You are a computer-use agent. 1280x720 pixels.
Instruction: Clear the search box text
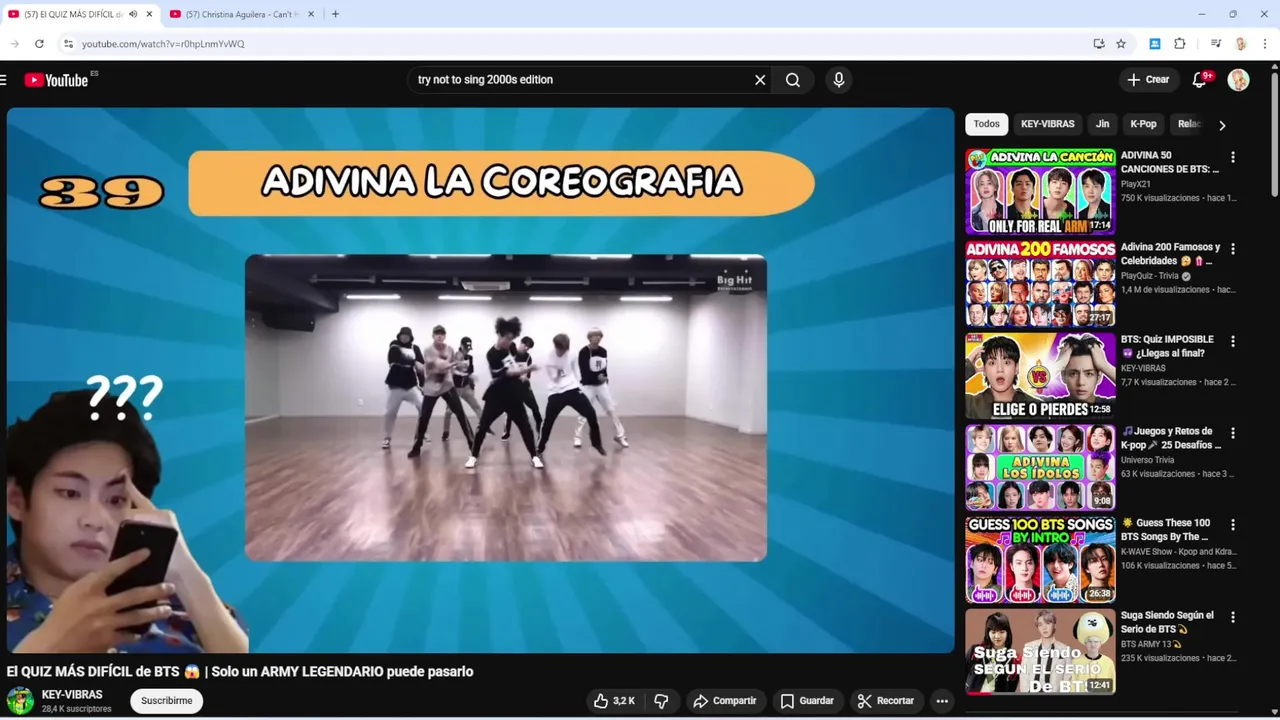coord(760,80)
